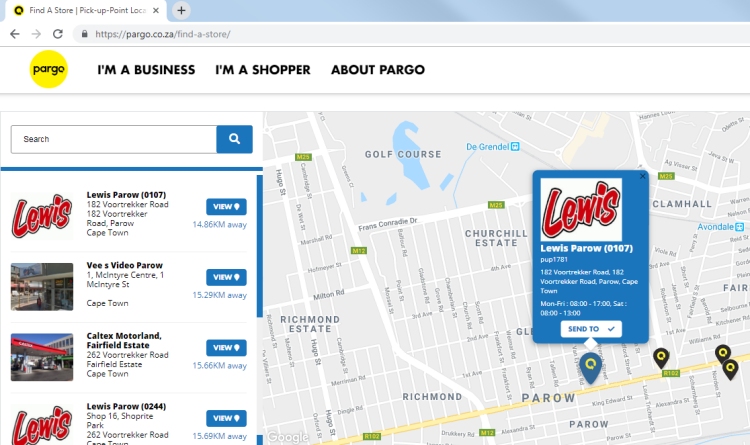
Task: Click '15.29KM away' distance text
Action: [220, 295]
